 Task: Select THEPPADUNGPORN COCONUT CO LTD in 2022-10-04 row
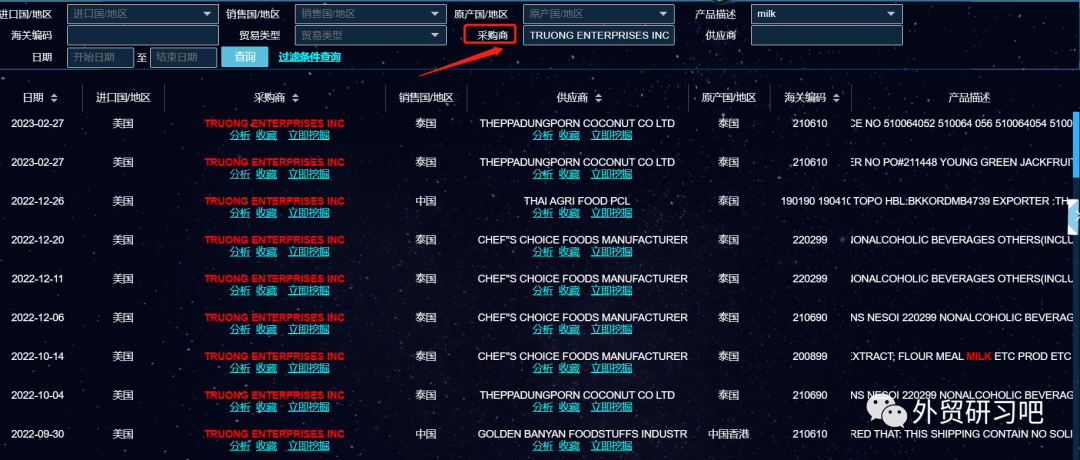[577, 395]
